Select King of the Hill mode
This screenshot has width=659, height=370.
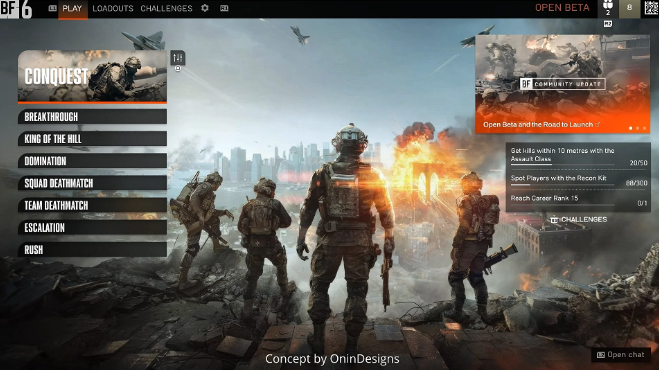coord(92,139)
